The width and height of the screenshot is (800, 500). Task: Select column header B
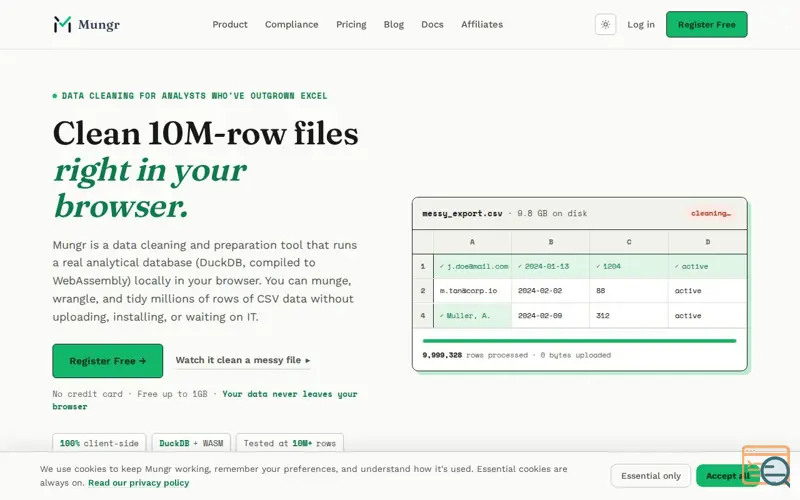tap(551, 242)
